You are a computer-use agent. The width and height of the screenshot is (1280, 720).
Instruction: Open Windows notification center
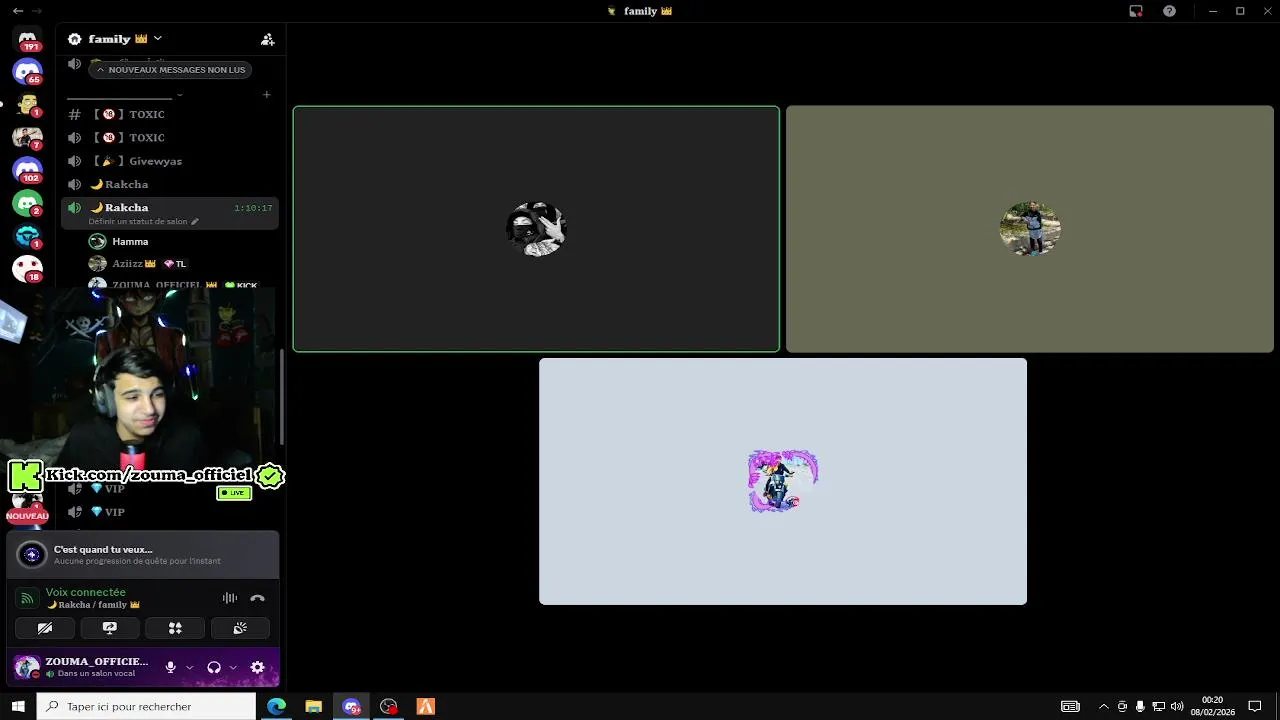[1255, 706]
